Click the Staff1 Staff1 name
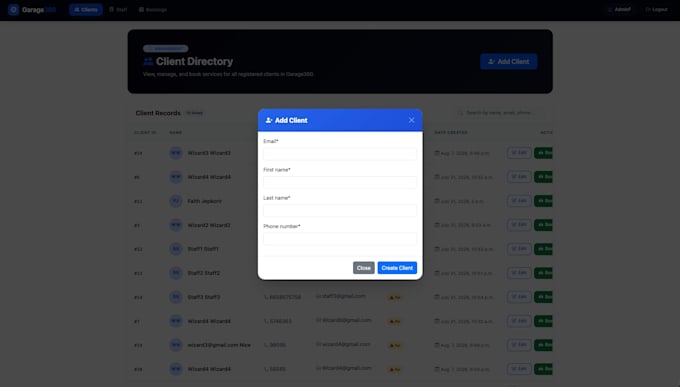The height and width of the screenshot is (387, 680). (x=203, y=249)
